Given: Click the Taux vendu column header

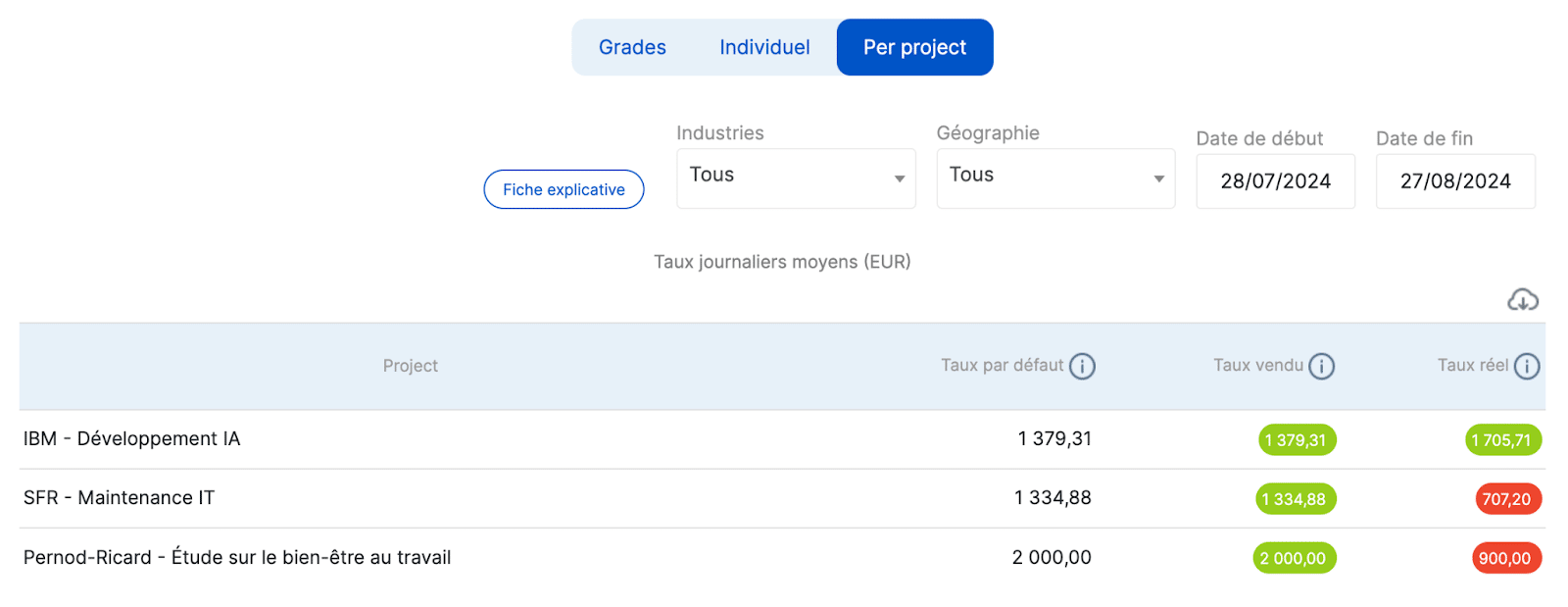Looking at the screenshot, I should 1258,365.
